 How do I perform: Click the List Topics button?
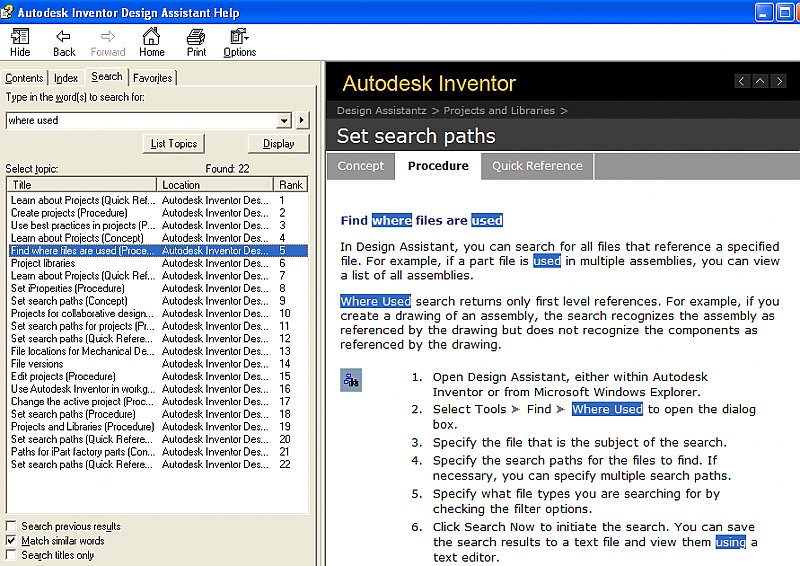(173, 143)
